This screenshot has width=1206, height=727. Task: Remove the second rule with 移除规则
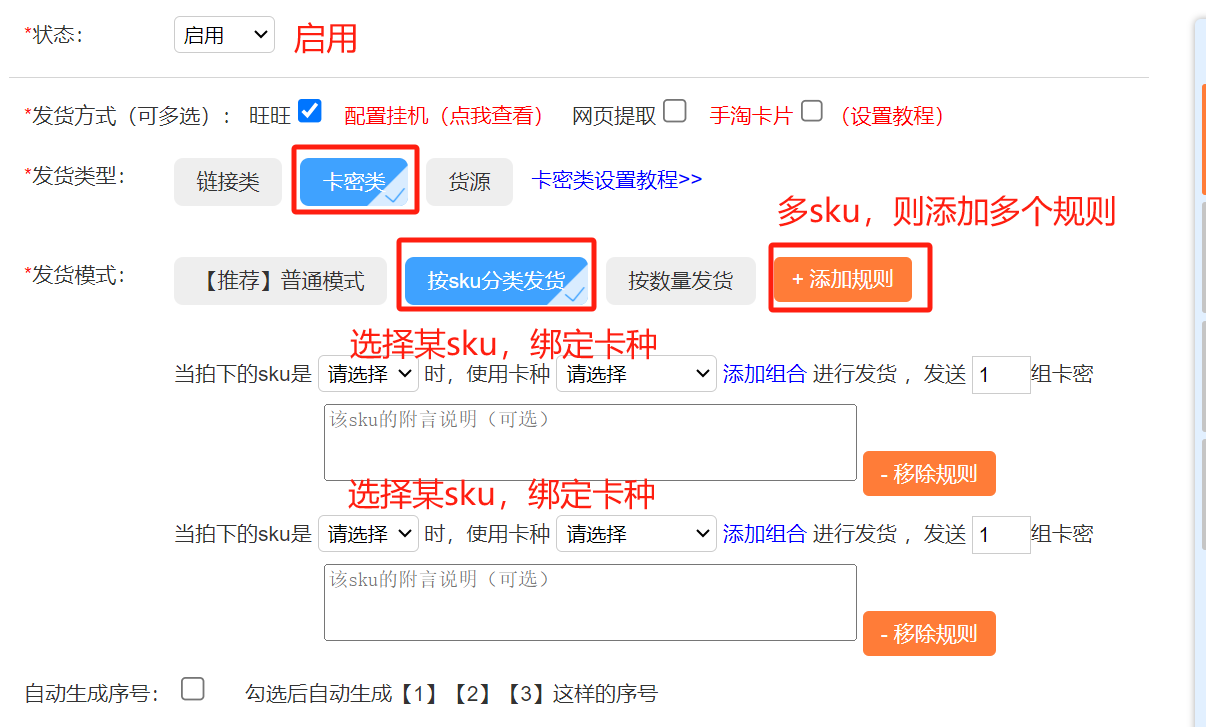(929, 633)
